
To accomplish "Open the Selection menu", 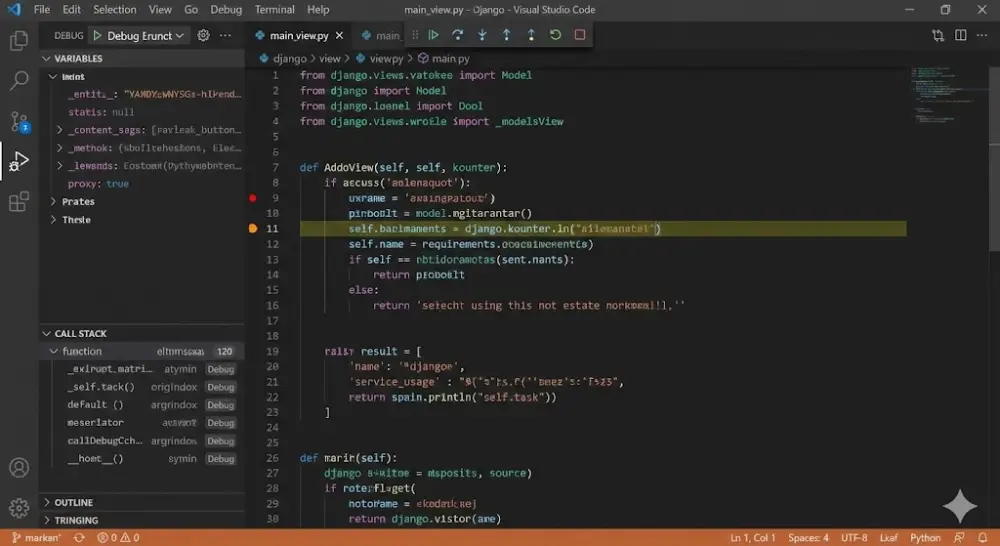I will (x=115, y=10).
